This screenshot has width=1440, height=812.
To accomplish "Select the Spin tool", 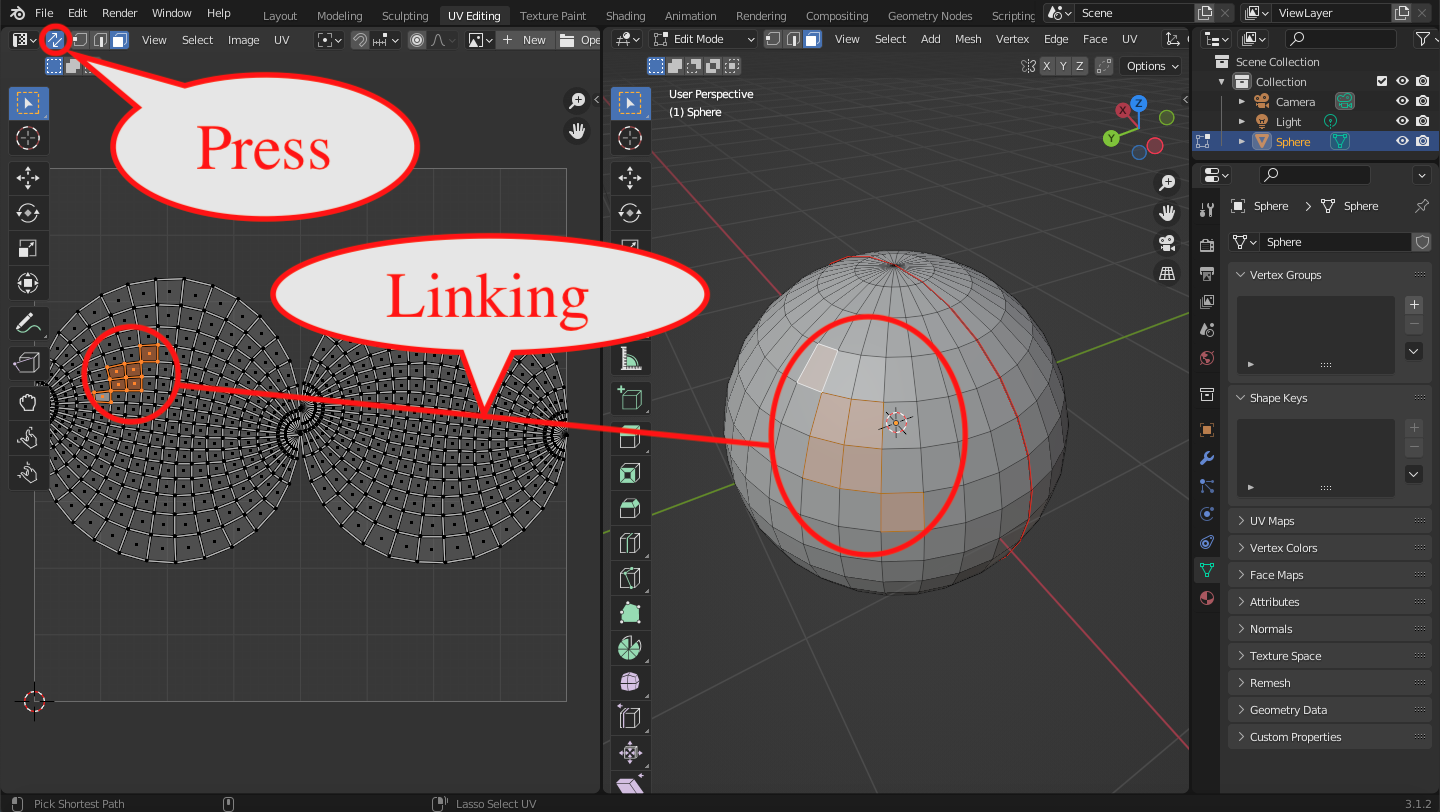I will [x=630, y=648].
